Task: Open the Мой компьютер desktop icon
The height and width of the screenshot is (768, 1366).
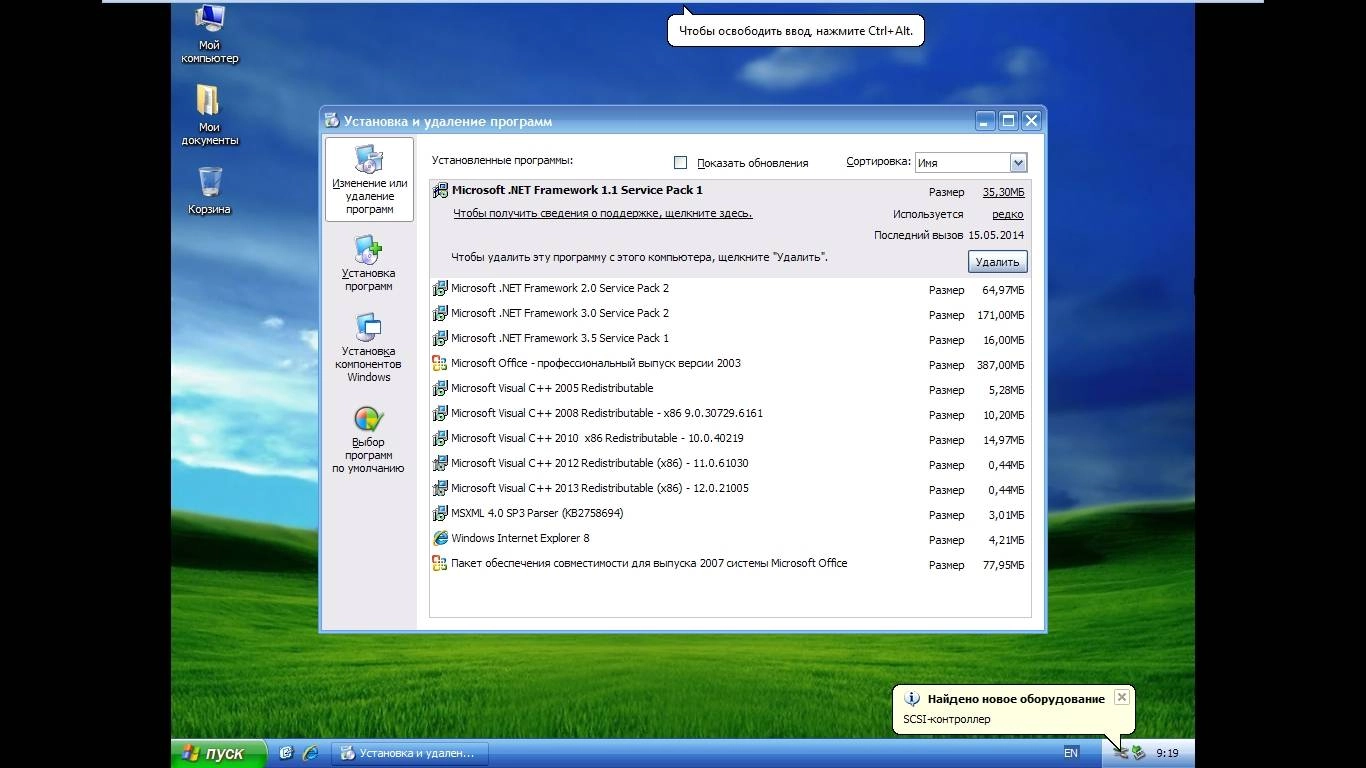Action: (x=210, y=34)
